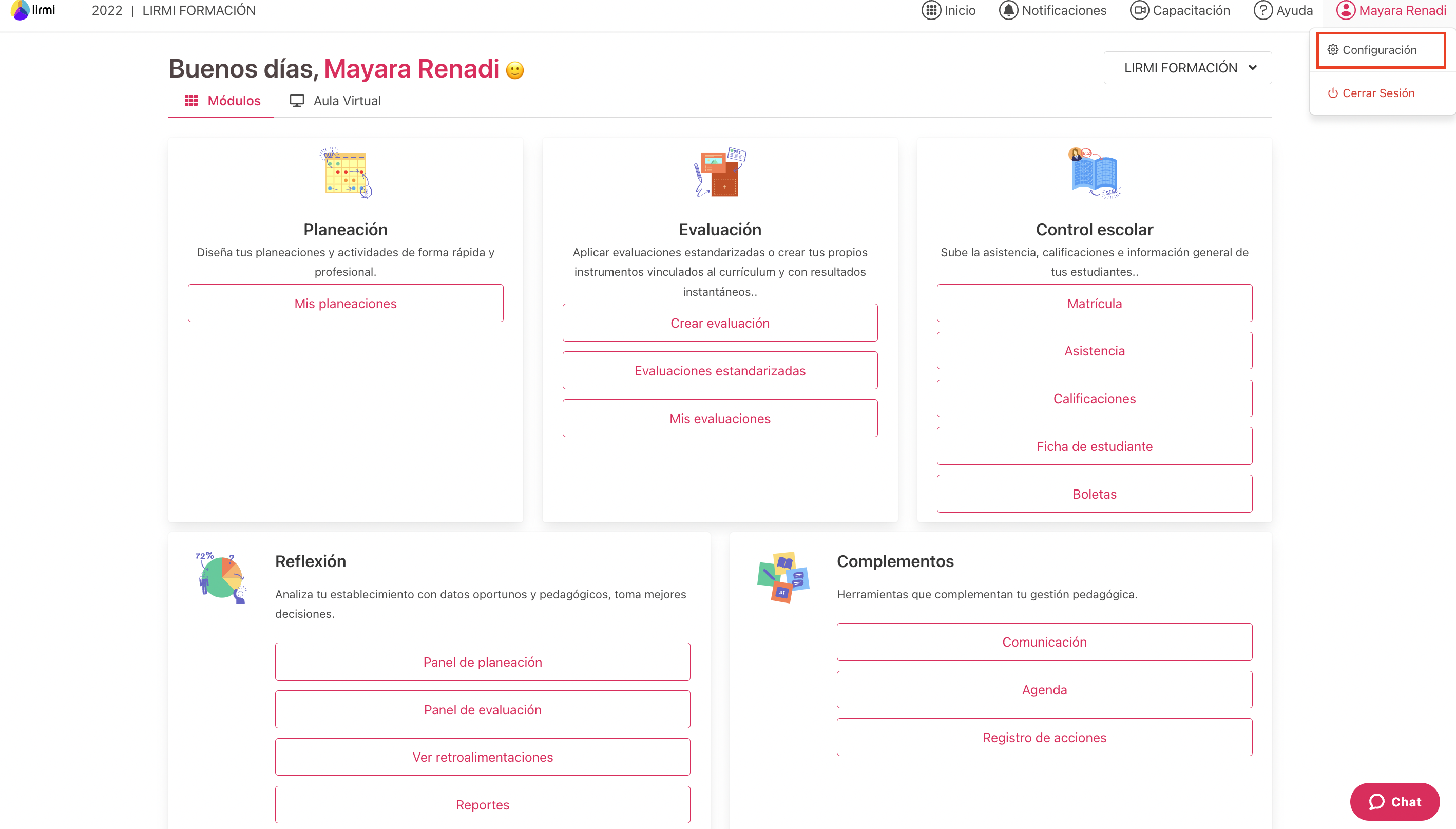Open the Mayara Renadi user menu
The image size is (1456, 829).
coord(1391,10)
